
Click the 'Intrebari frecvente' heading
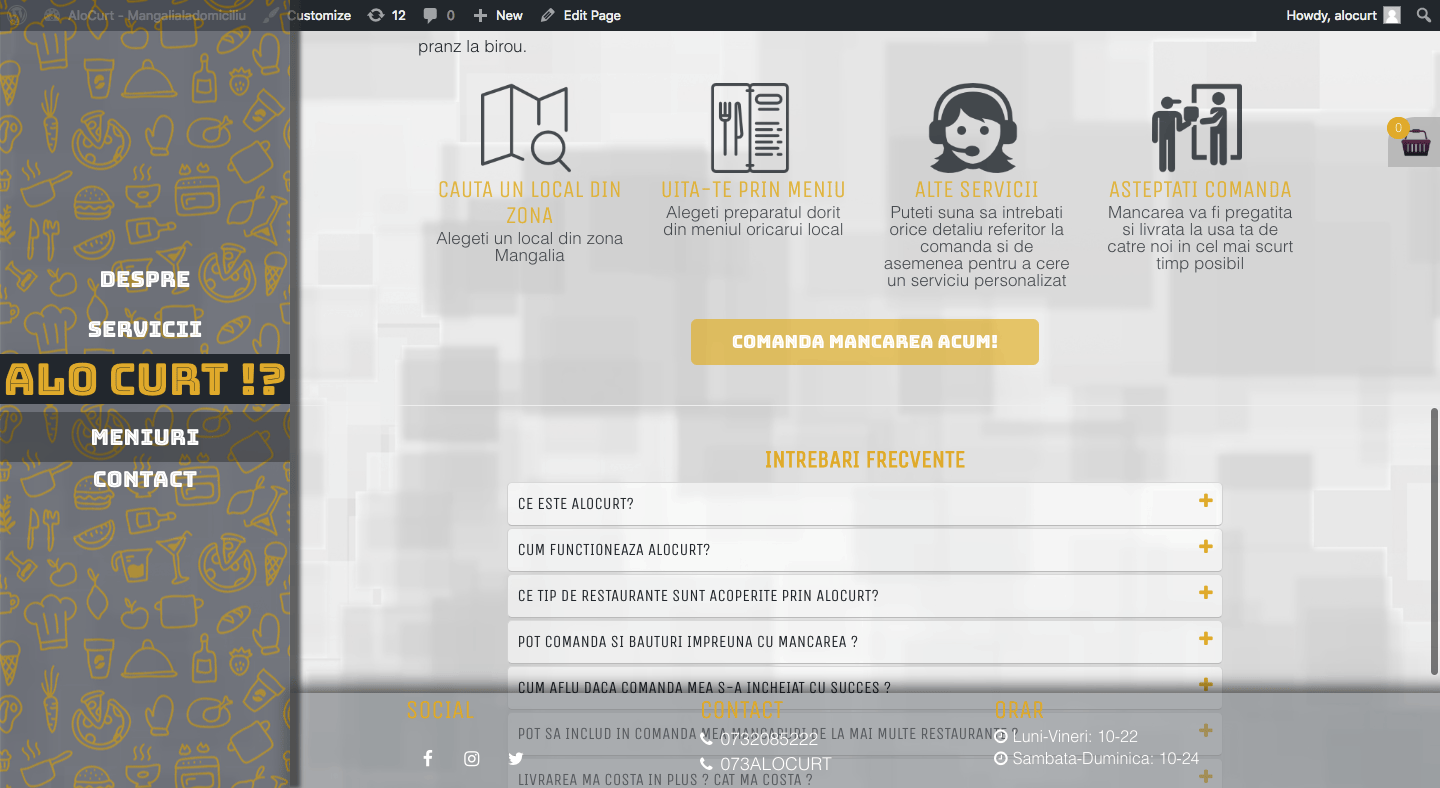[865, 460]
